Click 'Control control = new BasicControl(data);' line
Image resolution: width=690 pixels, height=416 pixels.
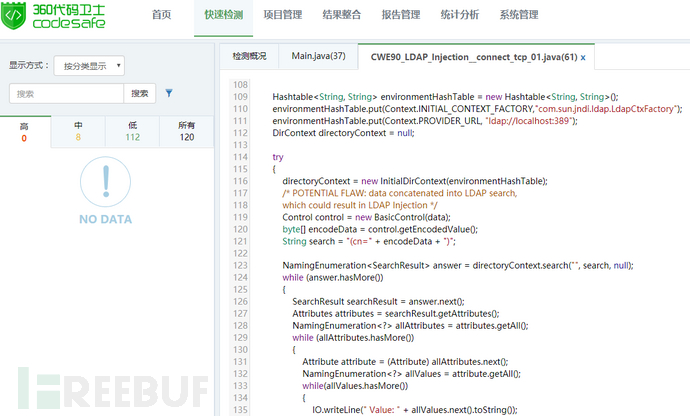[x=367, y=217]
